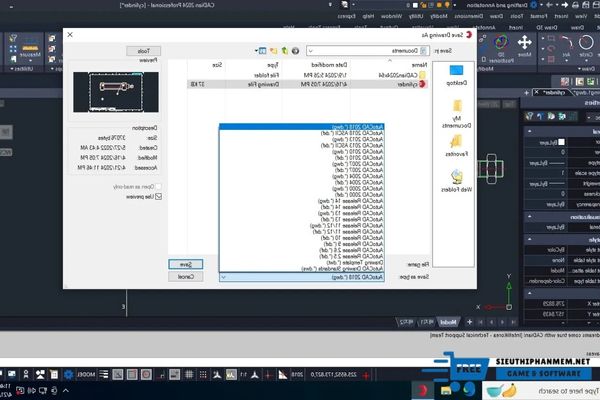
Task: Toggle the Use preview checkbox
Action: (158, 196)
